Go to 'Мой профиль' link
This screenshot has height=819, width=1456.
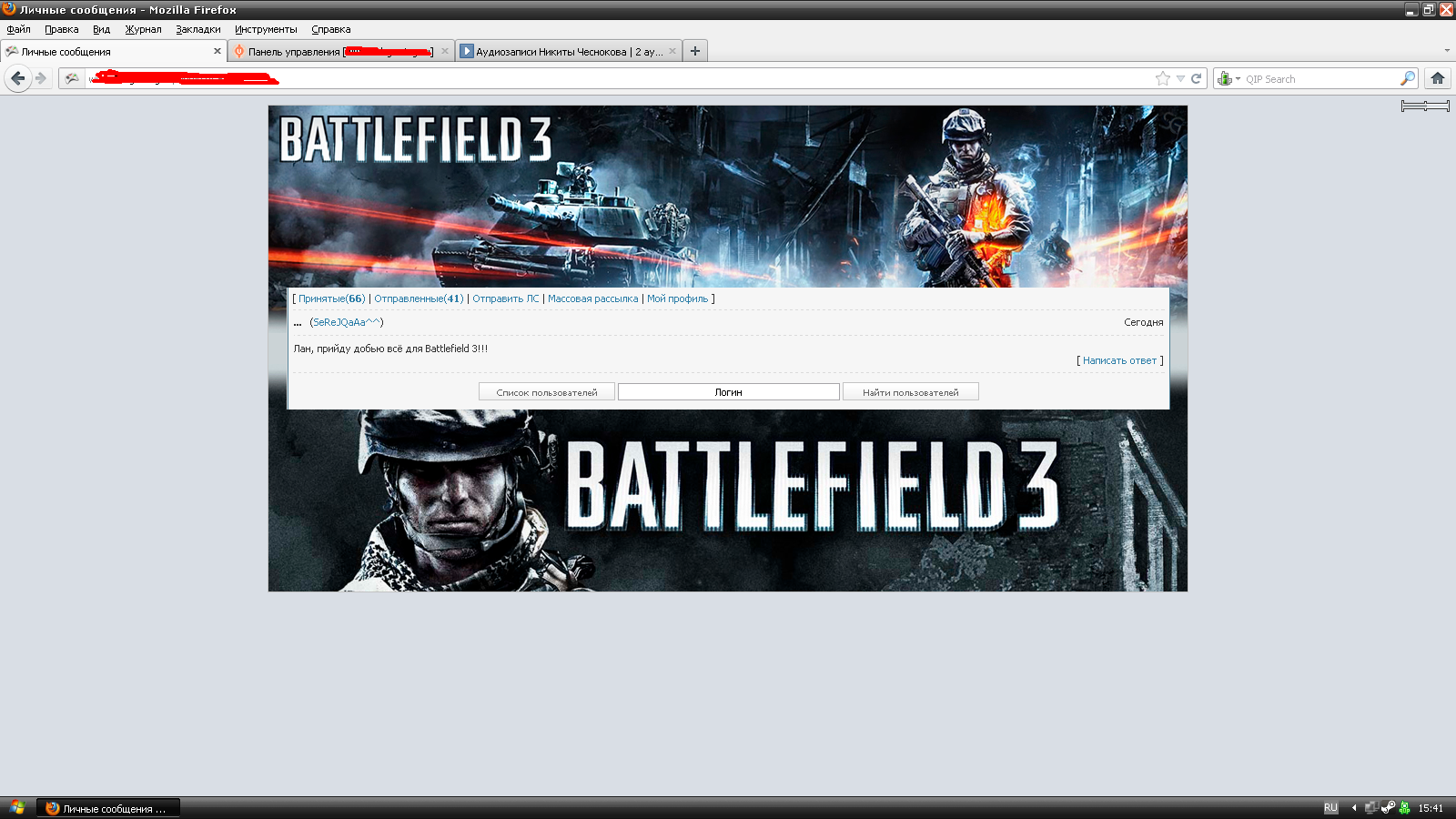(677, 298)
